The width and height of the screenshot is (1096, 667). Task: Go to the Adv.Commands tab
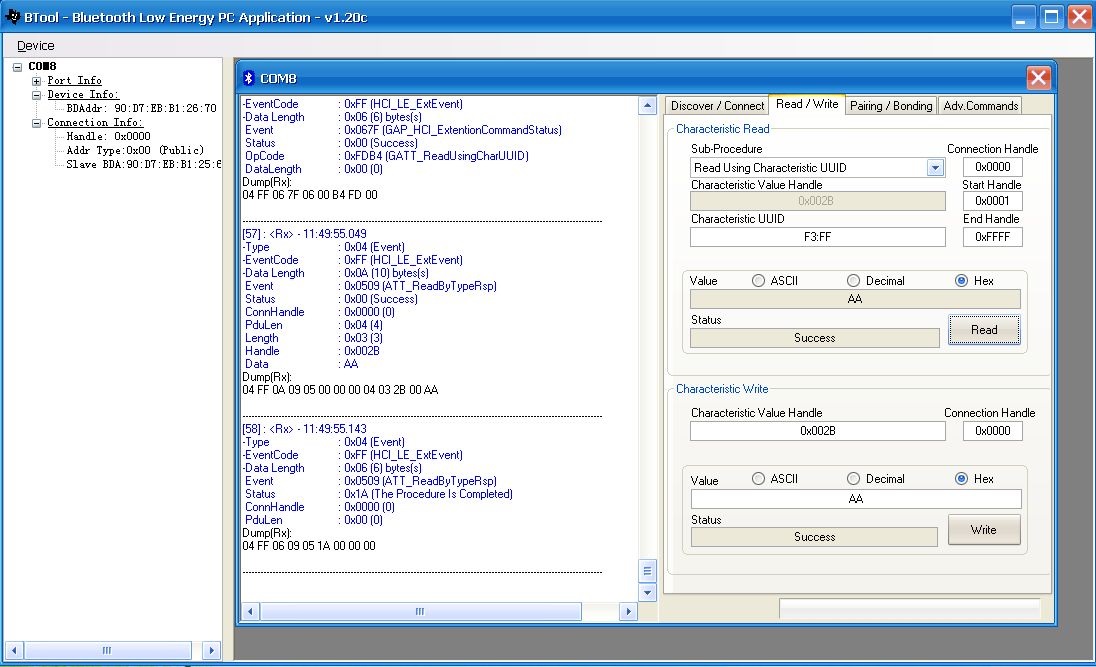981,106
